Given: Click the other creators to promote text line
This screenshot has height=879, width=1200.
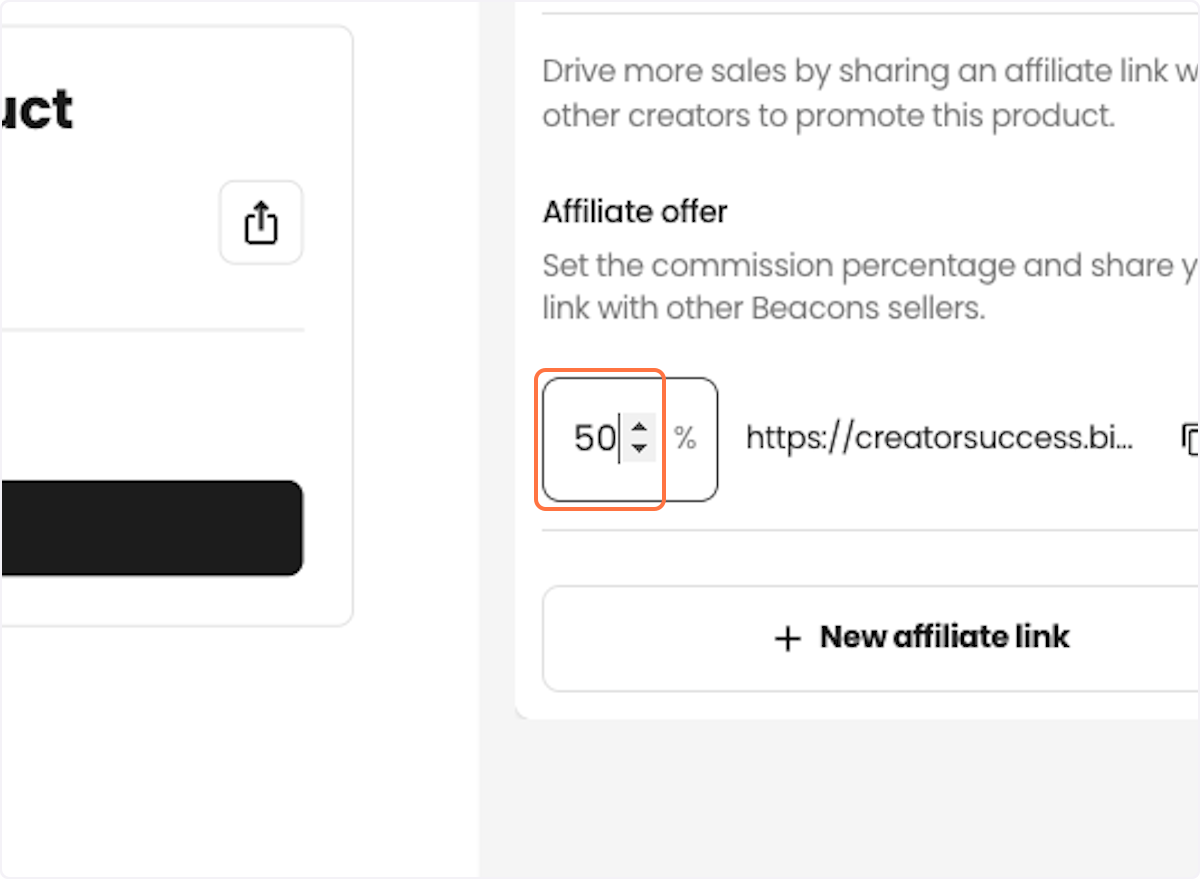Looking at the screenshot, I should click(x=828, y=115).
